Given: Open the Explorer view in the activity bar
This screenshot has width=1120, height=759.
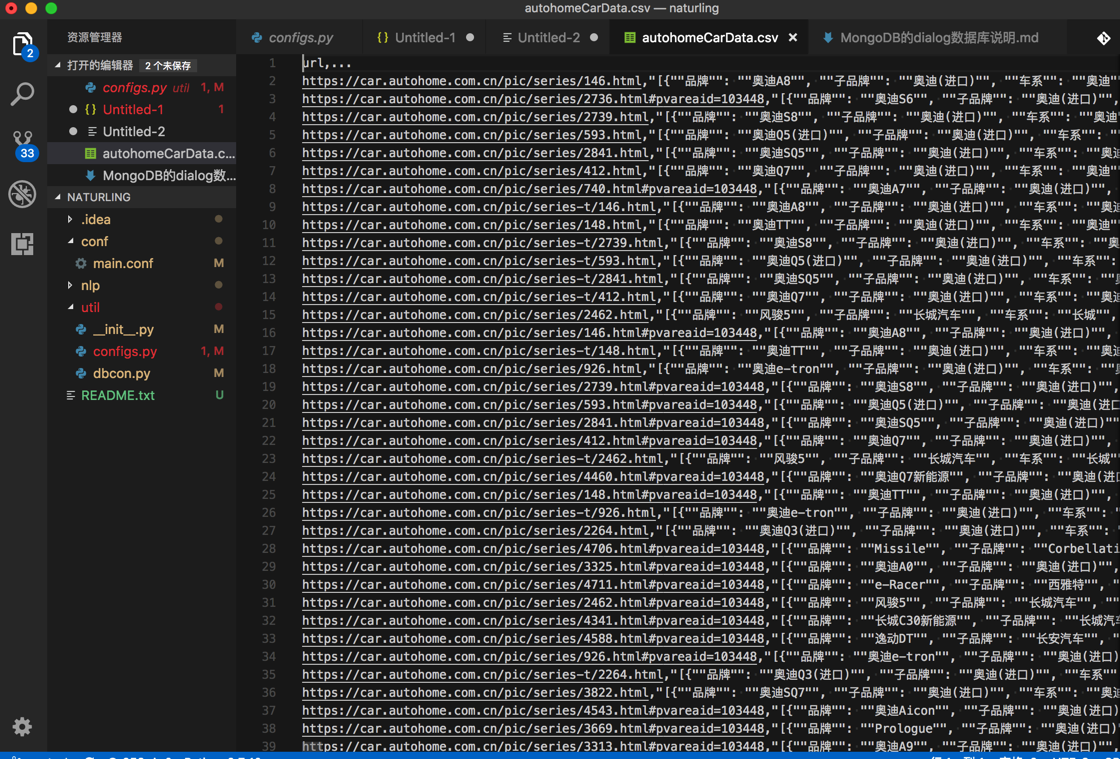Looking at the screenshot, I should (x=23, y=44).
